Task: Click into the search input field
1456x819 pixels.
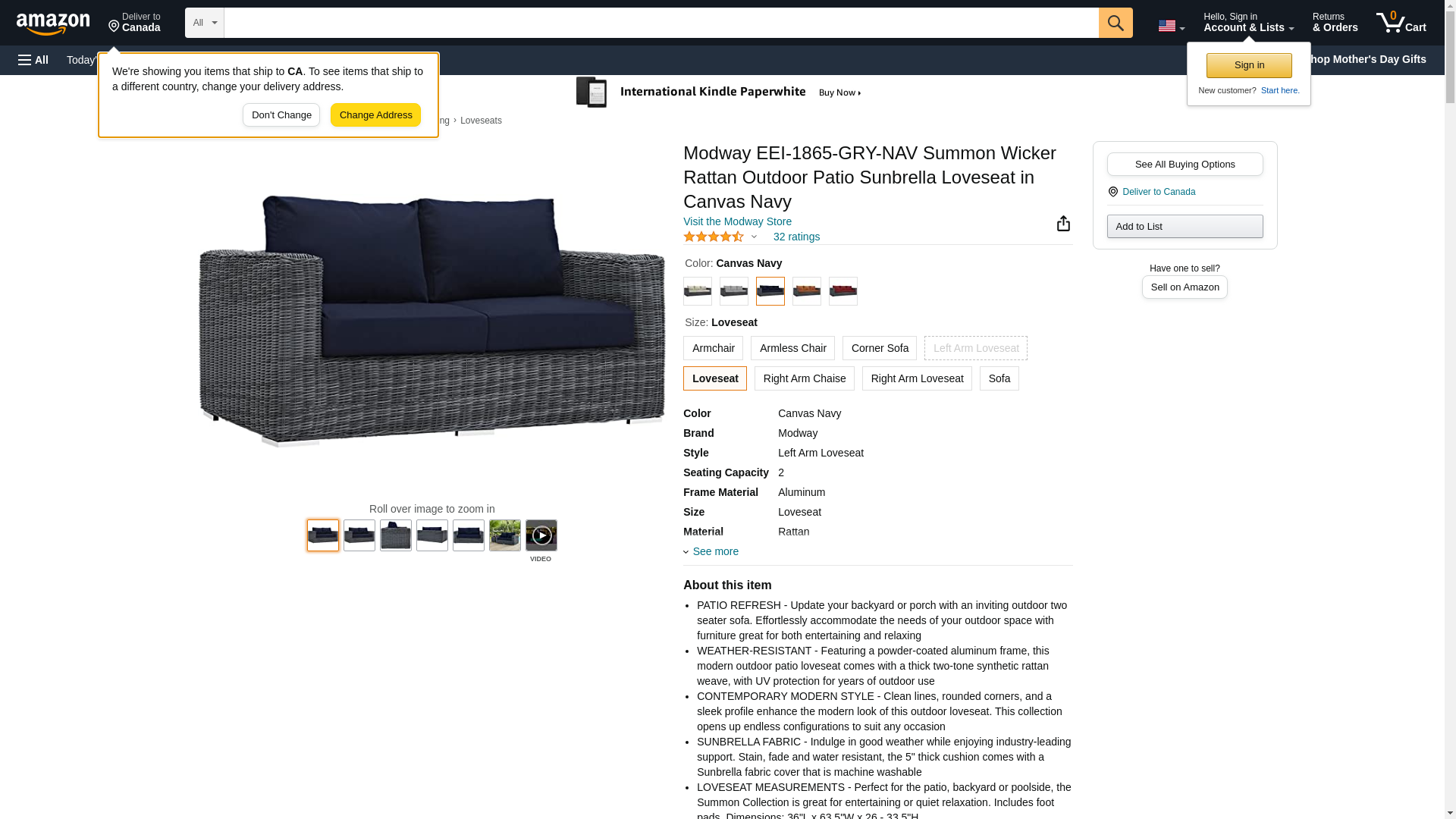Action: (661, 23)
